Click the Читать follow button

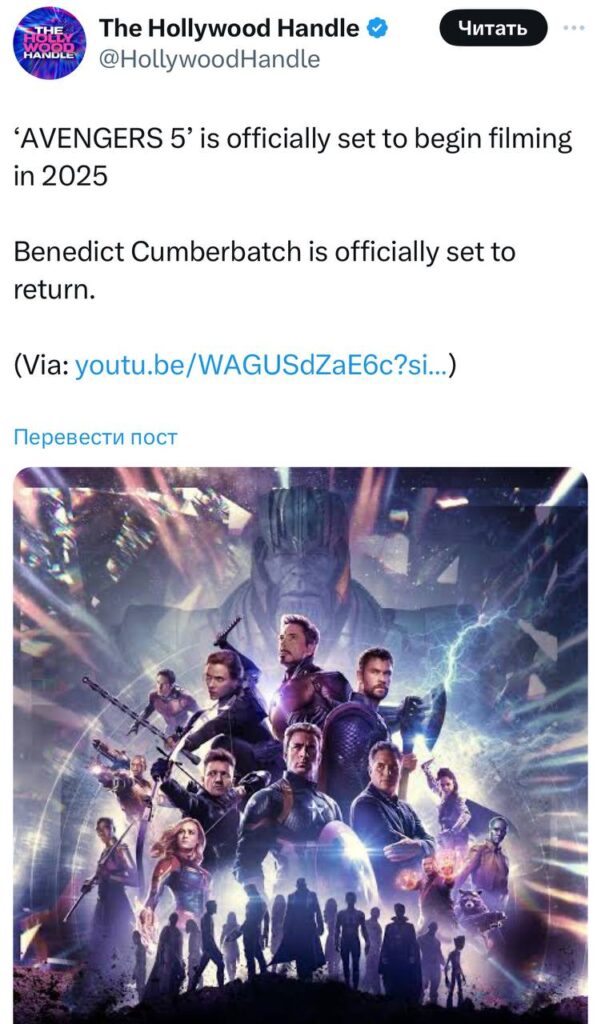(493, 28)
